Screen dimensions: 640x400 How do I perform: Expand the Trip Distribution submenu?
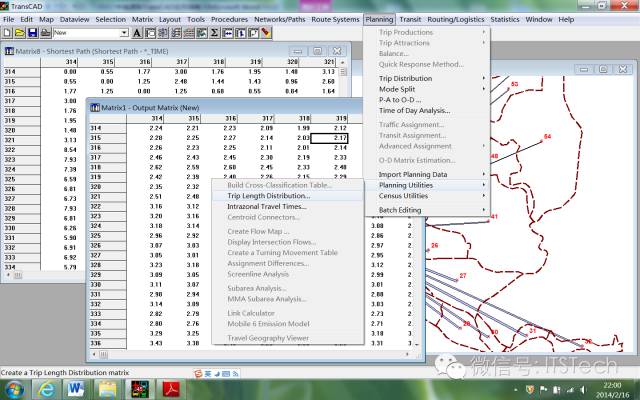427,78
